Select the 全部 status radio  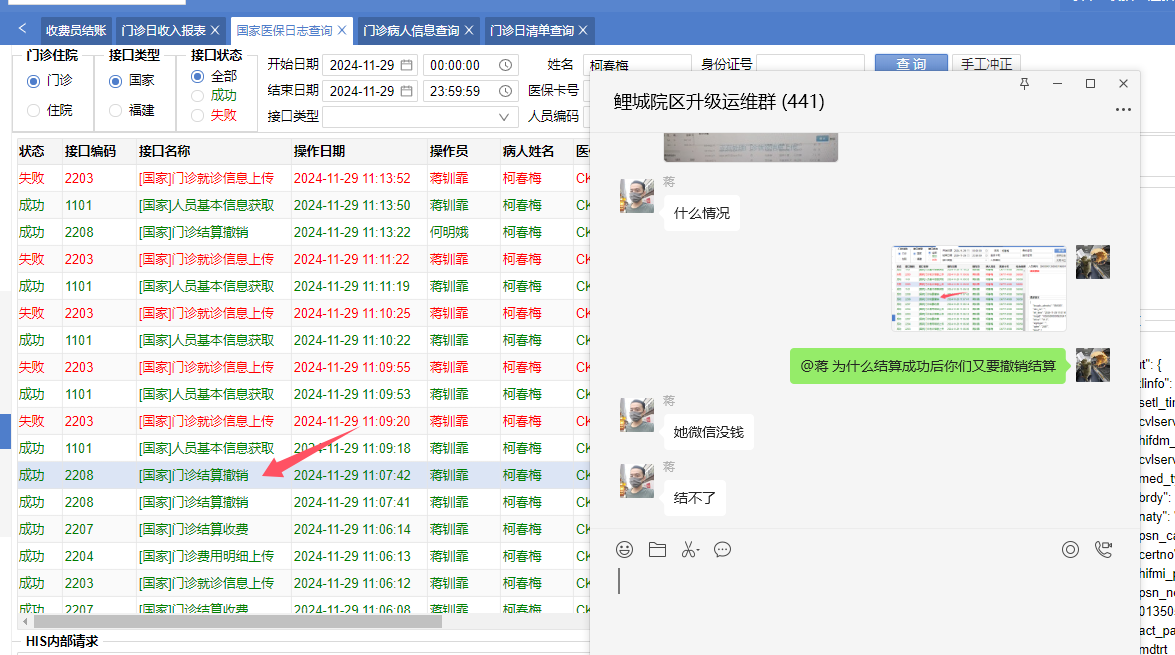pos(197,76)
